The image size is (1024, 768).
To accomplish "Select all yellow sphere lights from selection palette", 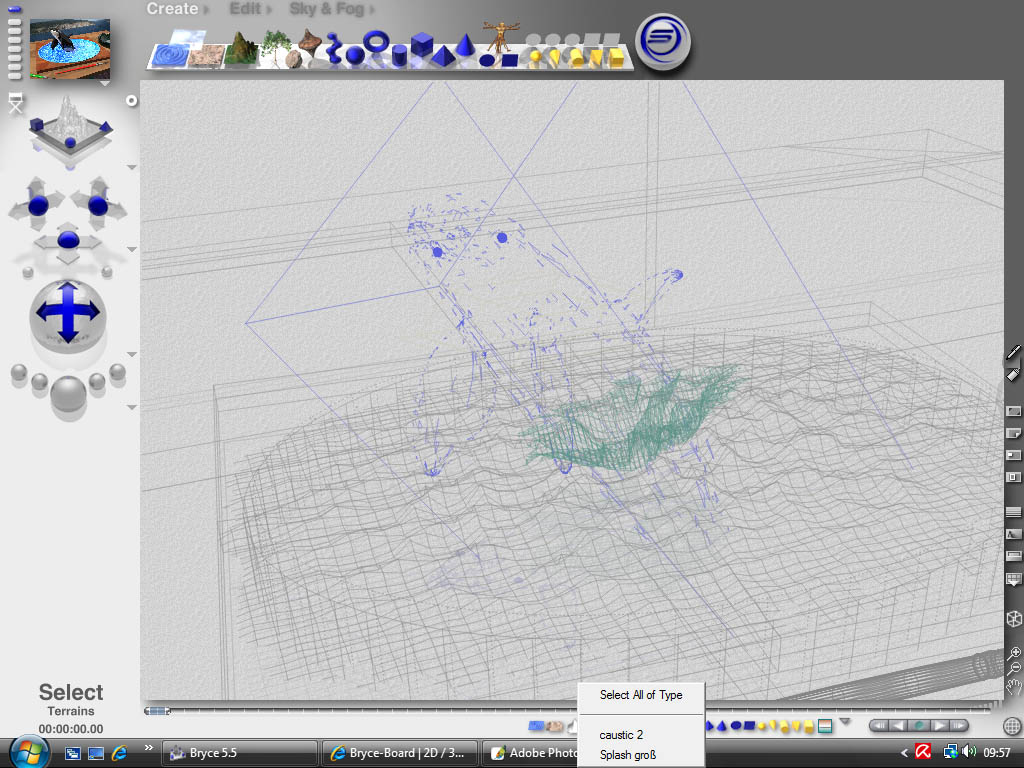I will coord(762,726).
